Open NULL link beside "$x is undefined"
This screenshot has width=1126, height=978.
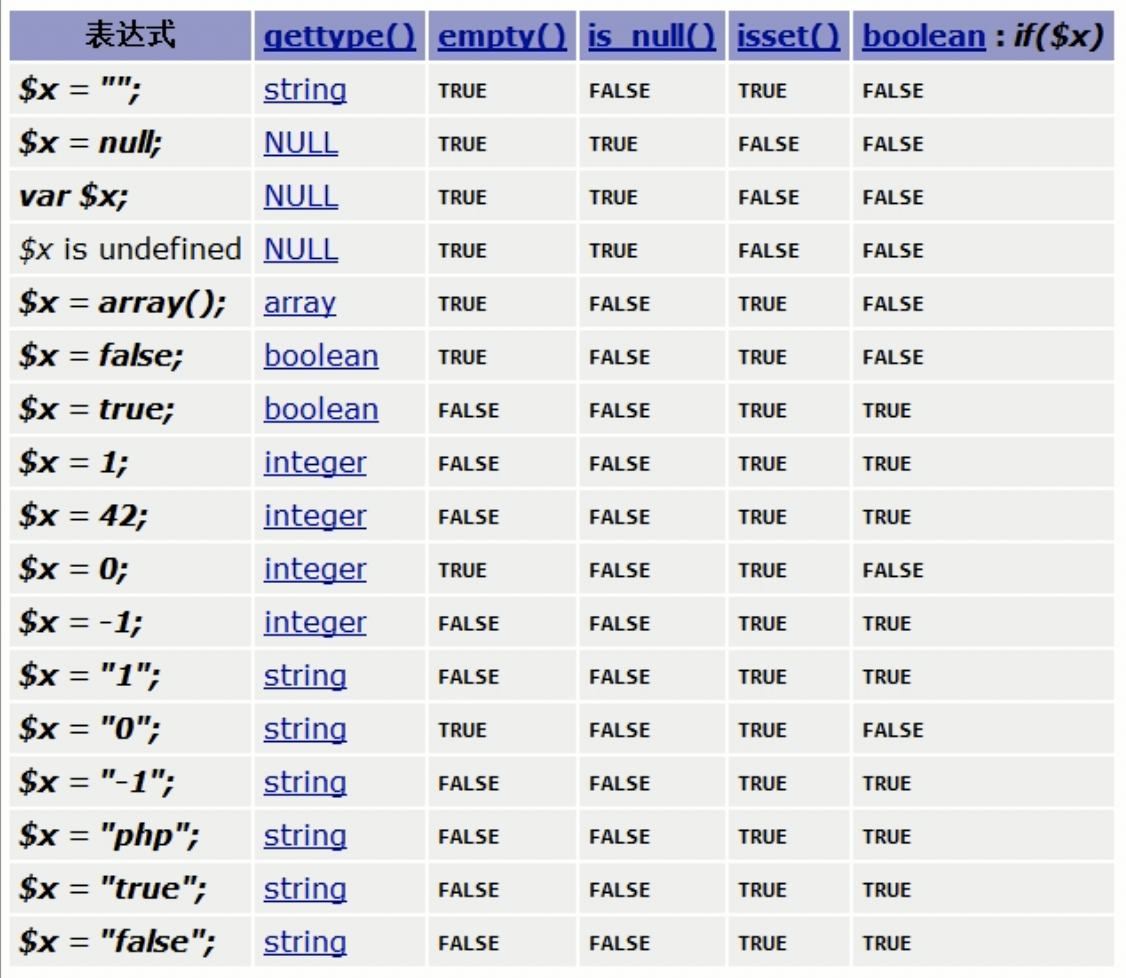pos(300,250)
